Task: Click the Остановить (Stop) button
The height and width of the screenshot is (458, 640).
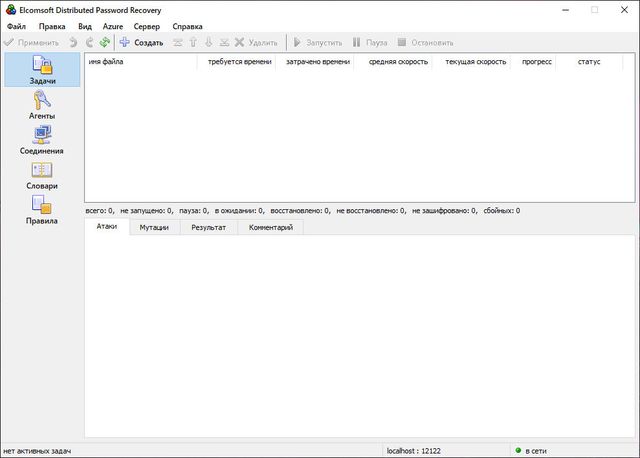Action: 425,42
